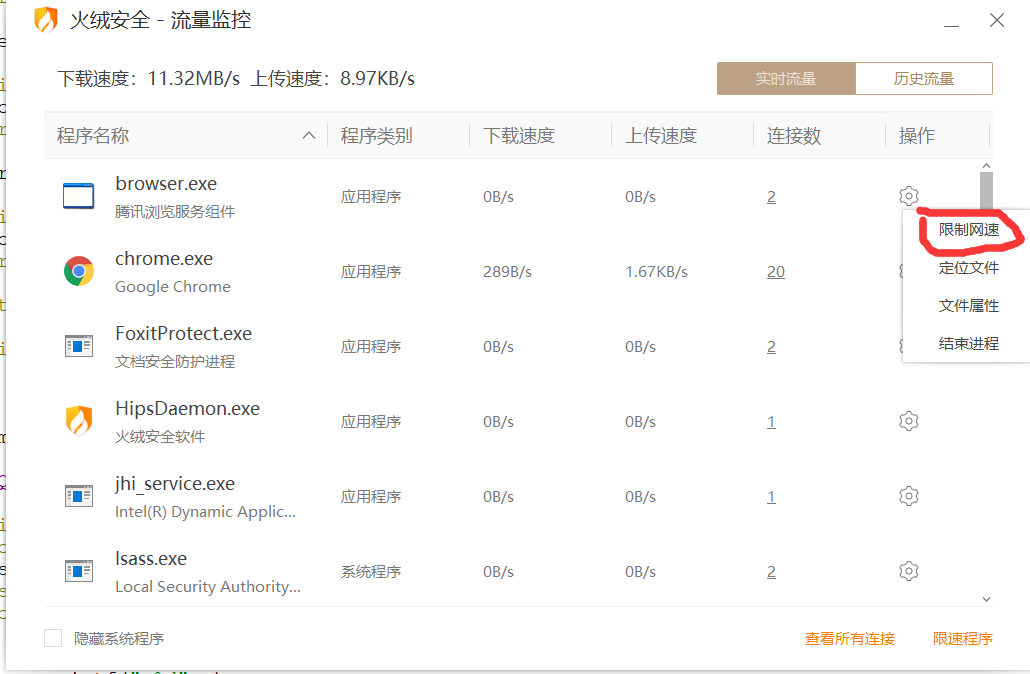Viewport: 1030px width, 674px height.
Task: Enable the 隐藏系统程序 checkbox
Action: tap(51, 637)
